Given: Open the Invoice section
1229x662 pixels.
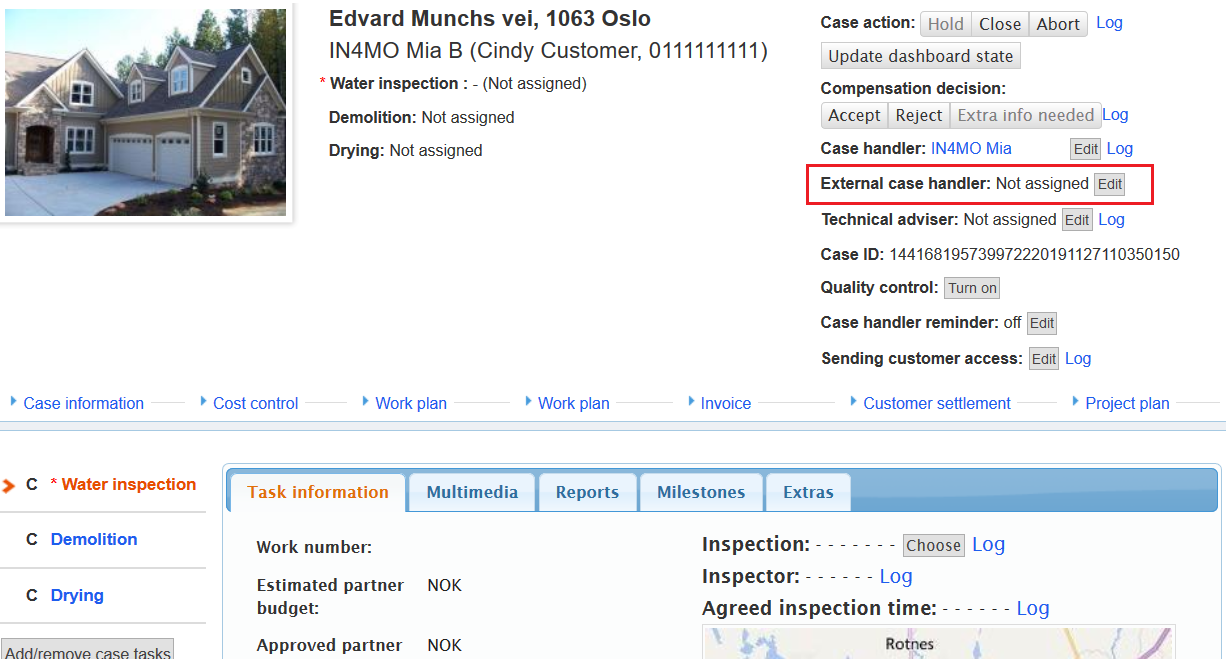Looking at the screenshot, I should pos(725,404).
